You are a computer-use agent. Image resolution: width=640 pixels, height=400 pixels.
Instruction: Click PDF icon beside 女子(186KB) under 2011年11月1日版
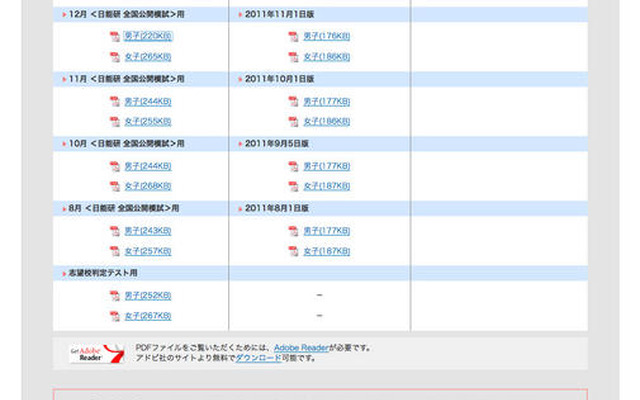tap(293, 57)
